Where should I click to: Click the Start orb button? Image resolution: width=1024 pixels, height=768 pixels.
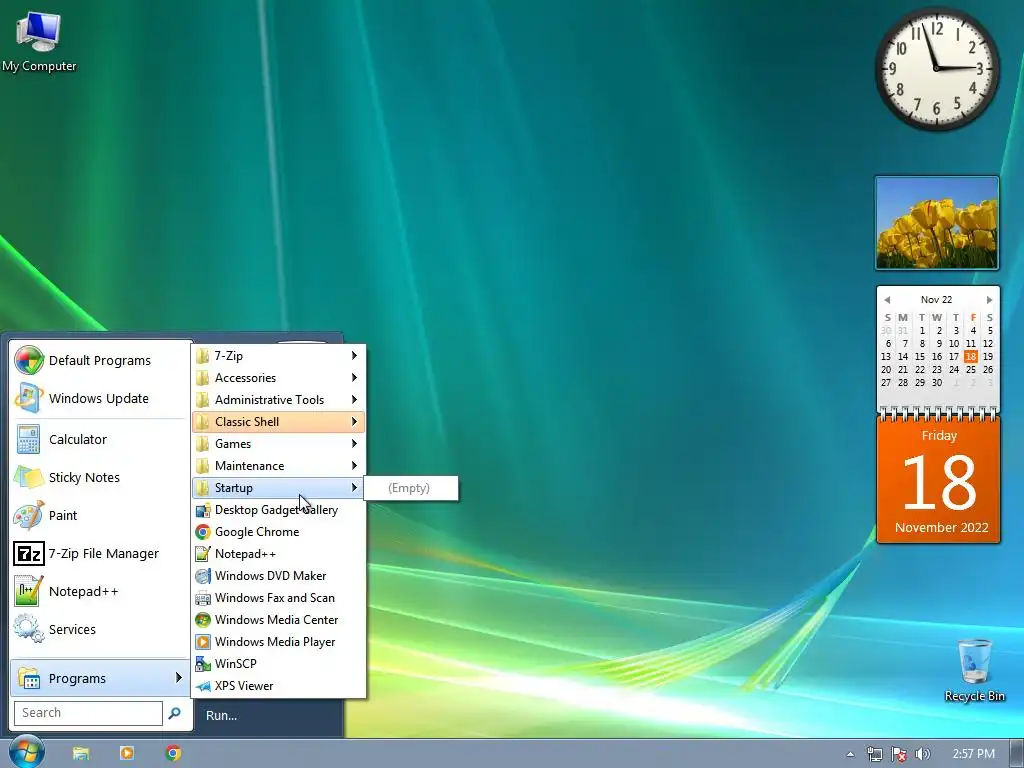26,752
